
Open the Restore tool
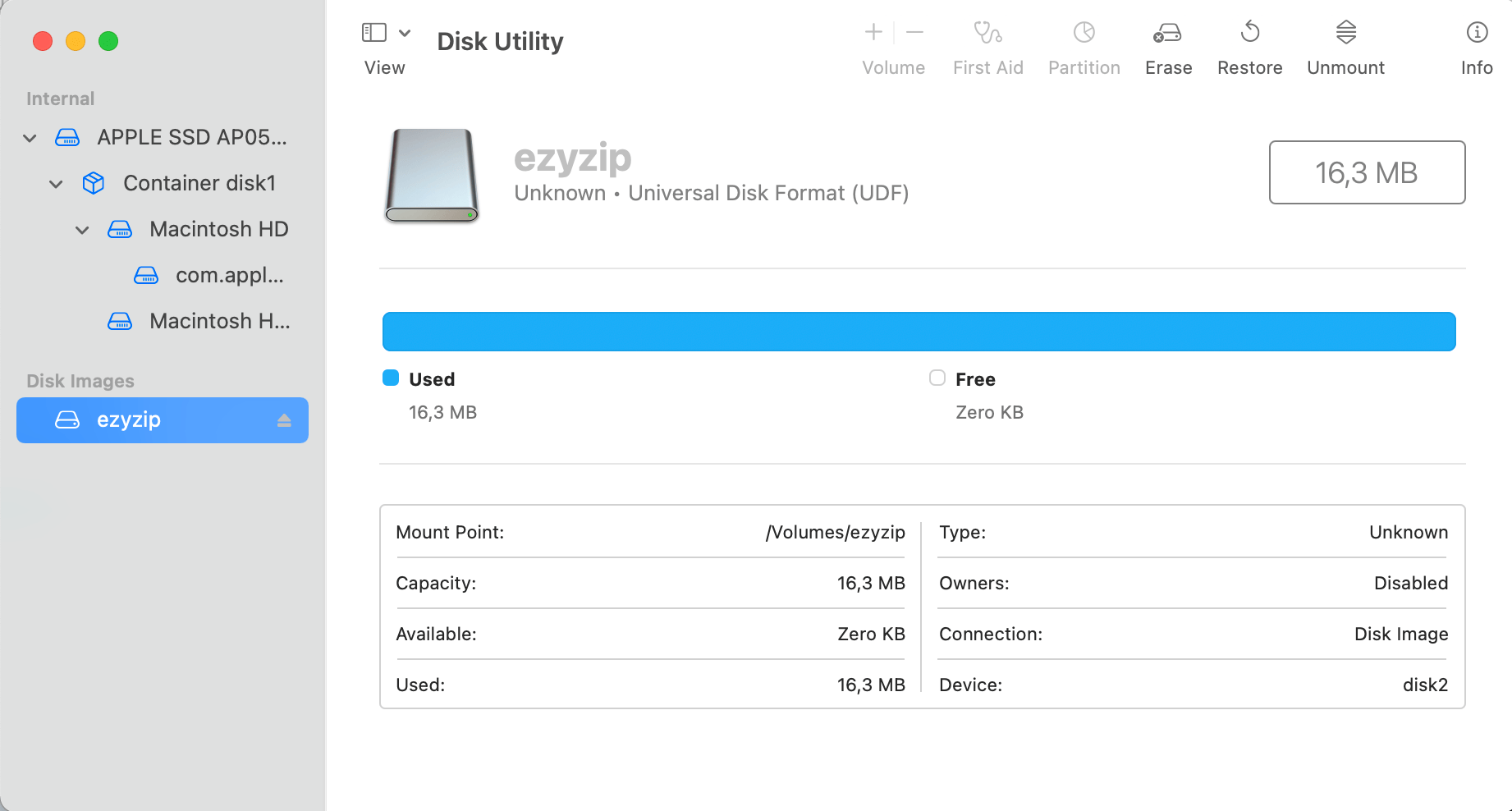click(x=1249, y=45)
